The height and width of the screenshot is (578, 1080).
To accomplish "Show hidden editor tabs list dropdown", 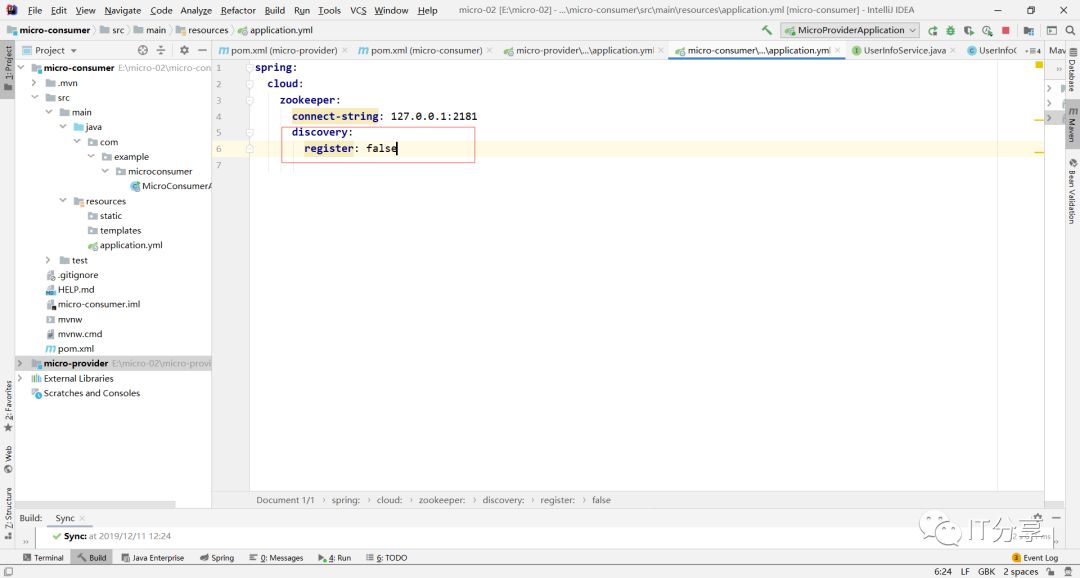I will [1032, 50].
